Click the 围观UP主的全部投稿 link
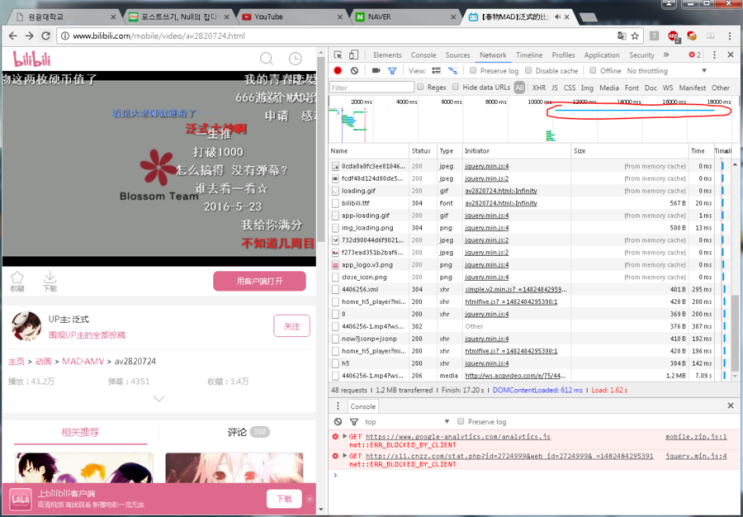This screenshot has height=517, width=743. (87, 335)
